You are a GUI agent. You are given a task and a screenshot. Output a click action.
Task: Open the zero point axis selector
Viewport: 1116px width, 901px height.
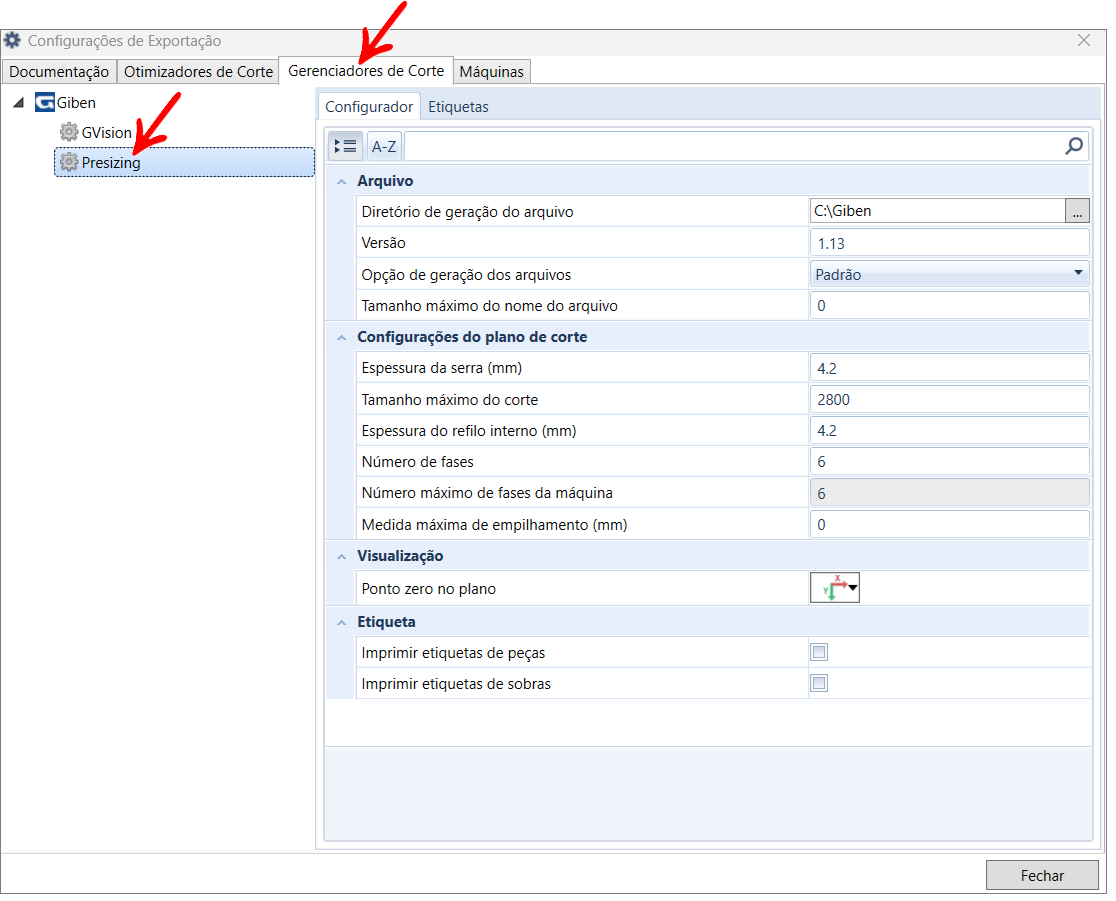point(835,588)
